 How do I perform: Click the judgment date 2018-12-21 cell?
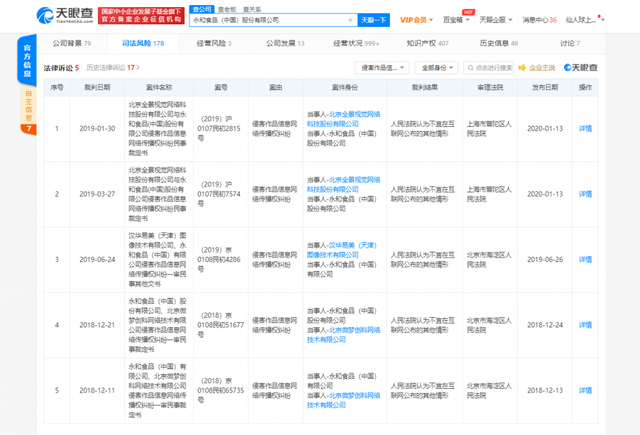97,325
